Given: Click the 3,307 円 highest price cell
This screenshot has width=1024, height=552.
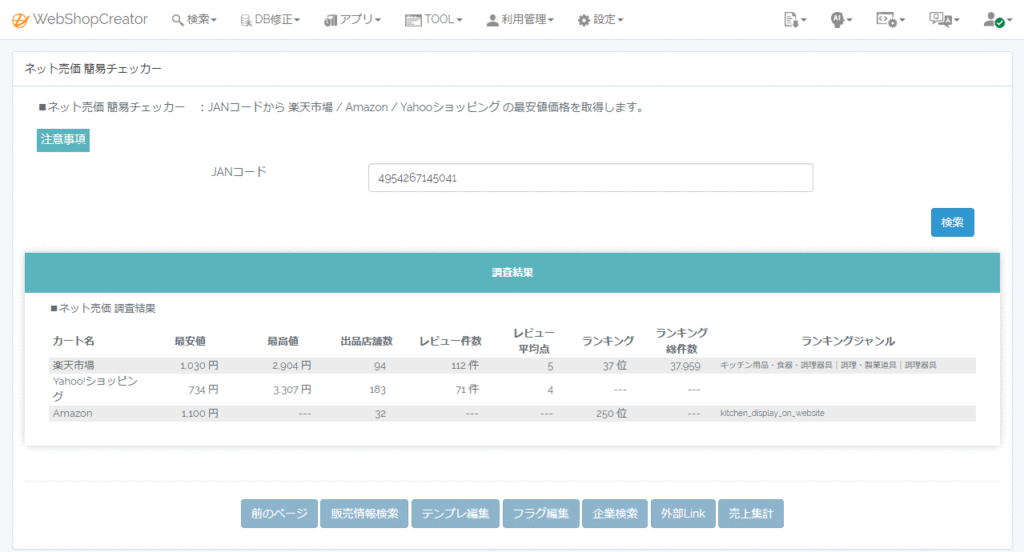Looking at the screenshot, I should pos(291,390).
